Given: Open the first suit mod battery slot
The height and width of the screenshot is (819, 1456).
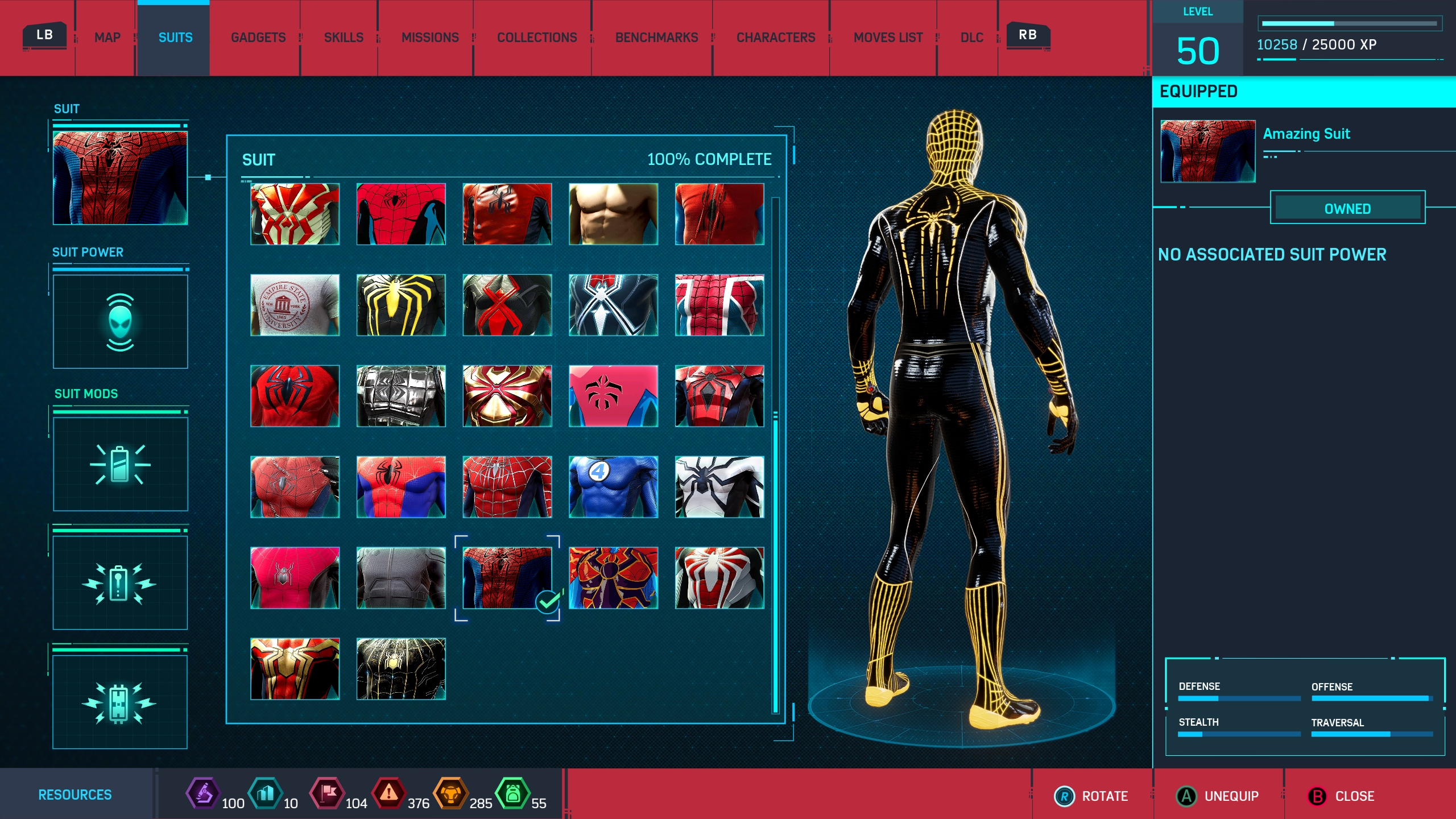Looking at the screenshot, I should coord(120,464).
